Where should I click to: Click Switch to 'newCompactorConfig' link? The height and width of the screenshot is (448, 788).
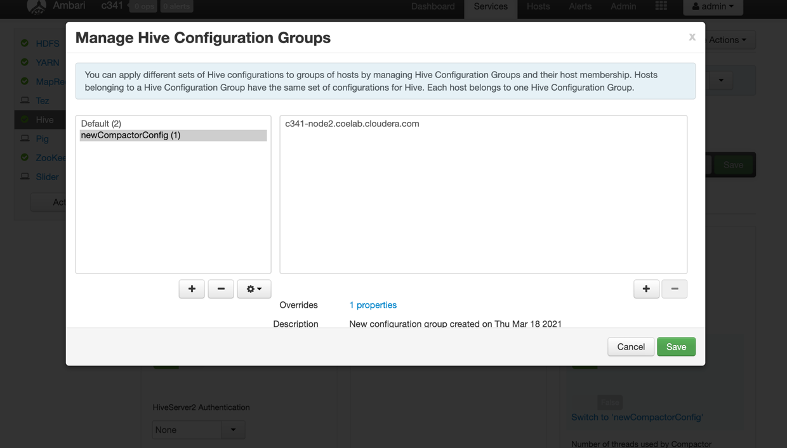click(x=637, y=417)
